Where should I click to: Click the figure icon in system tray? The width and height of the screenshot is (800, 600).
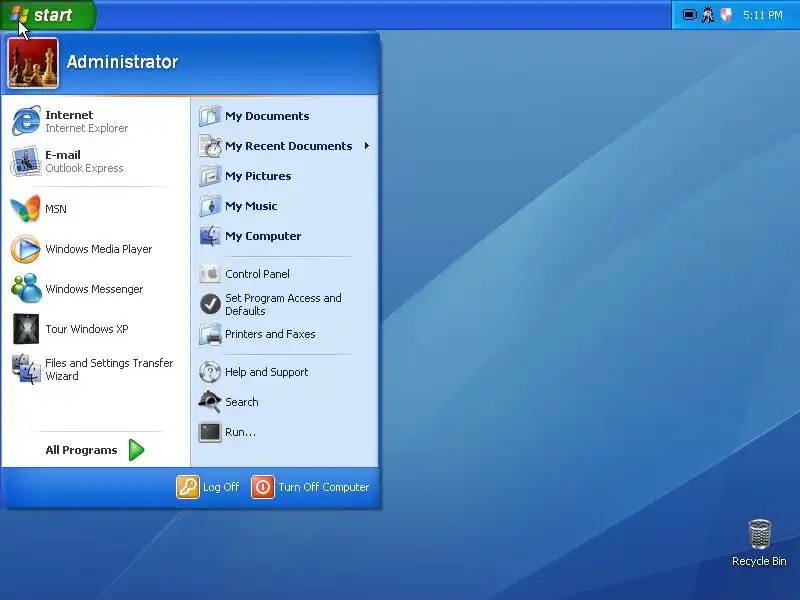708,15
